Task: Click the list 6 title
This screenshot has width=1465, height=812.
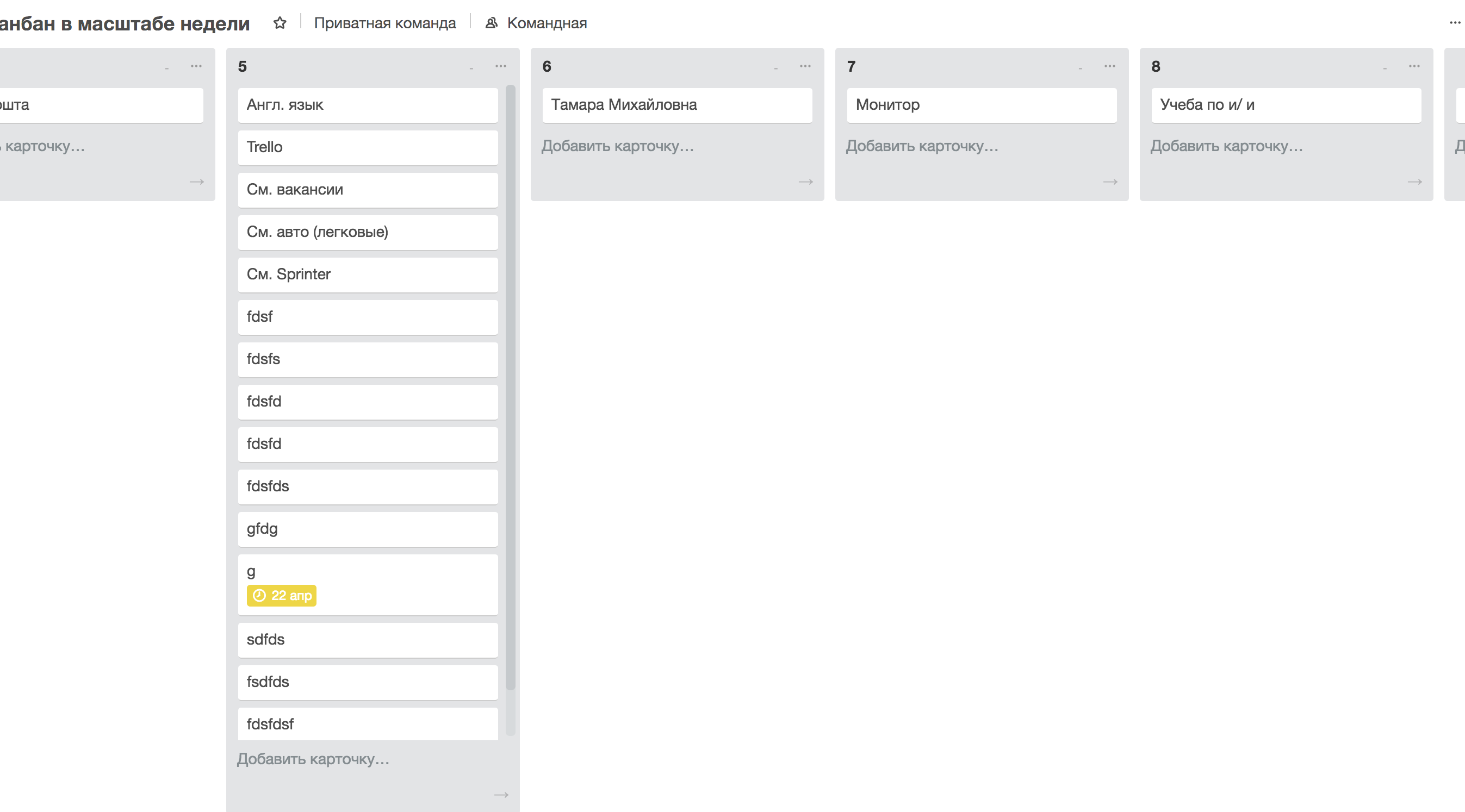Action: [547, 66]
